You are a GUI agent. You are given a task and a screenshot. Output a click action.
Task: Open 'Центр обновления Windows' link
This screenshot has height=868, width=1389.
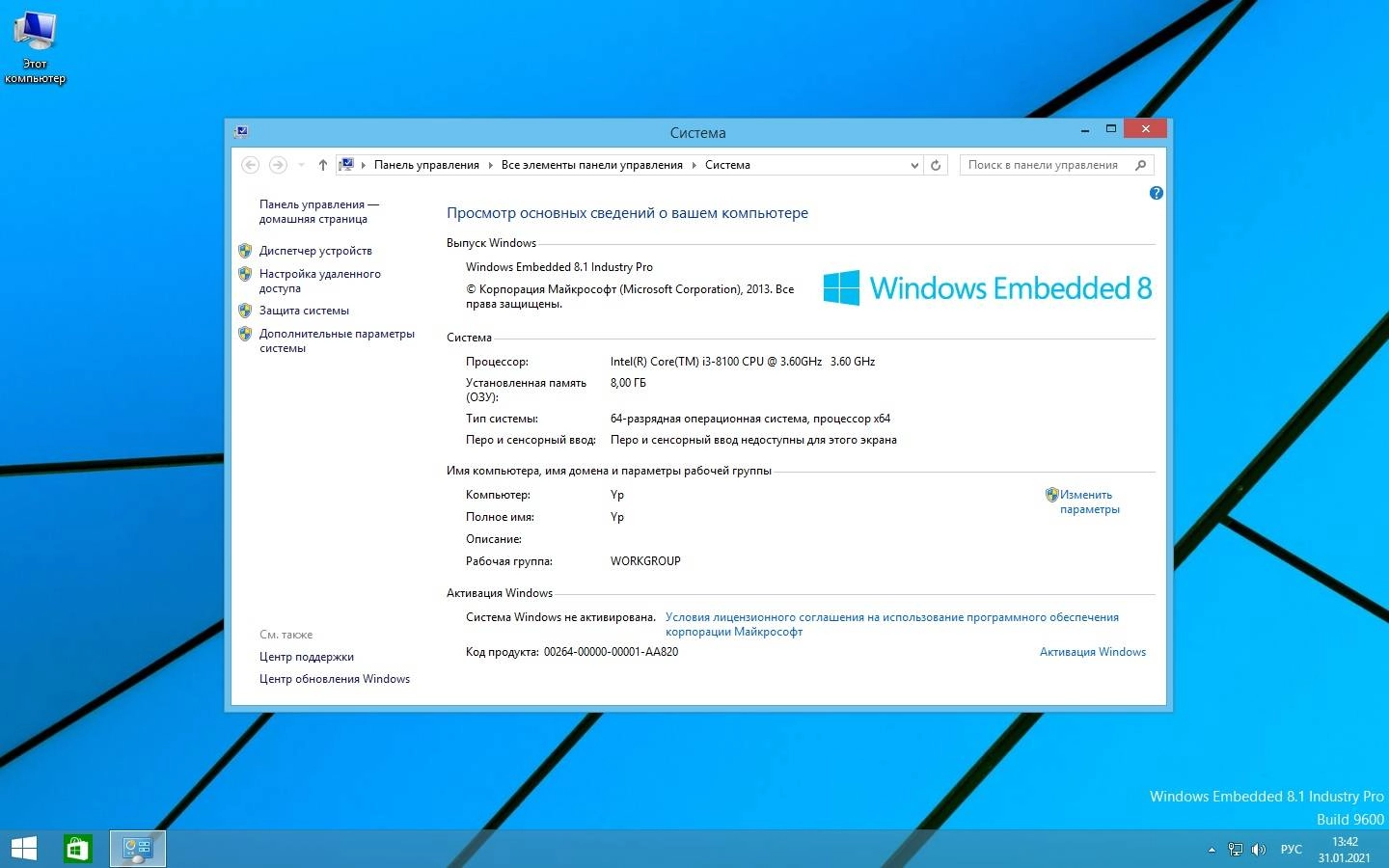[335, 679]
